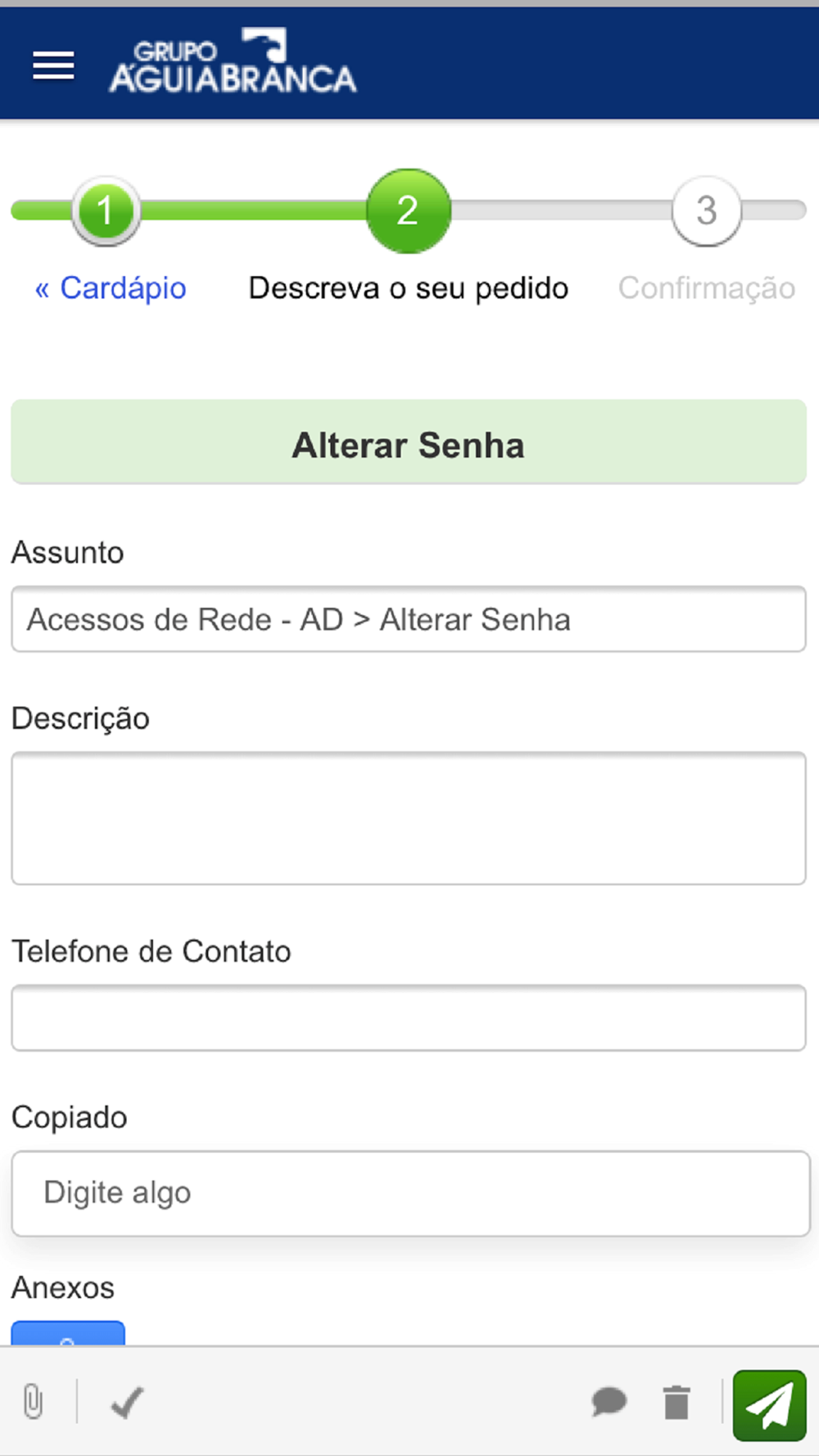Click the Descreva o seu pedido step label
Screen dimensions: 819x1456
(x=409, y=288)
